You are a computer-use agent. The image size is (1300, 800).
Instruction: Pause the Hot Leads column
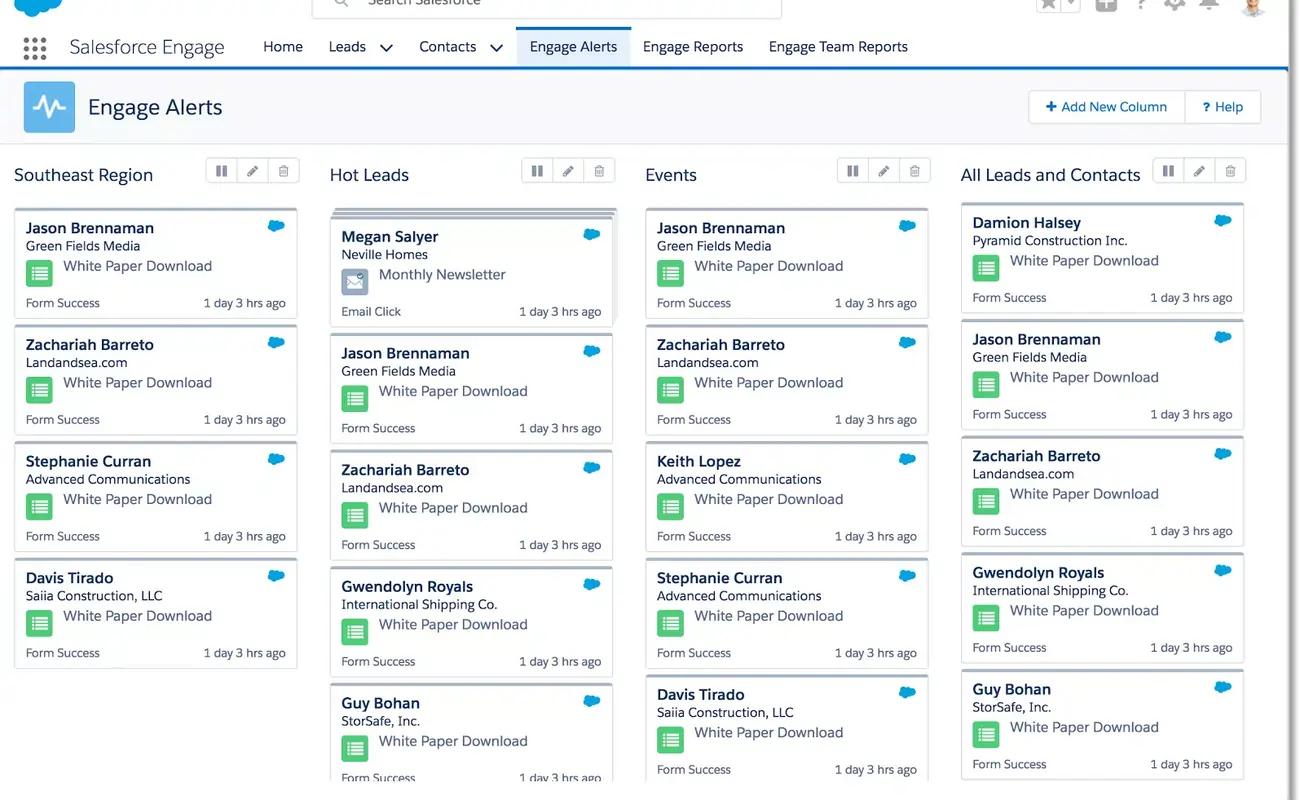point(537,171)
